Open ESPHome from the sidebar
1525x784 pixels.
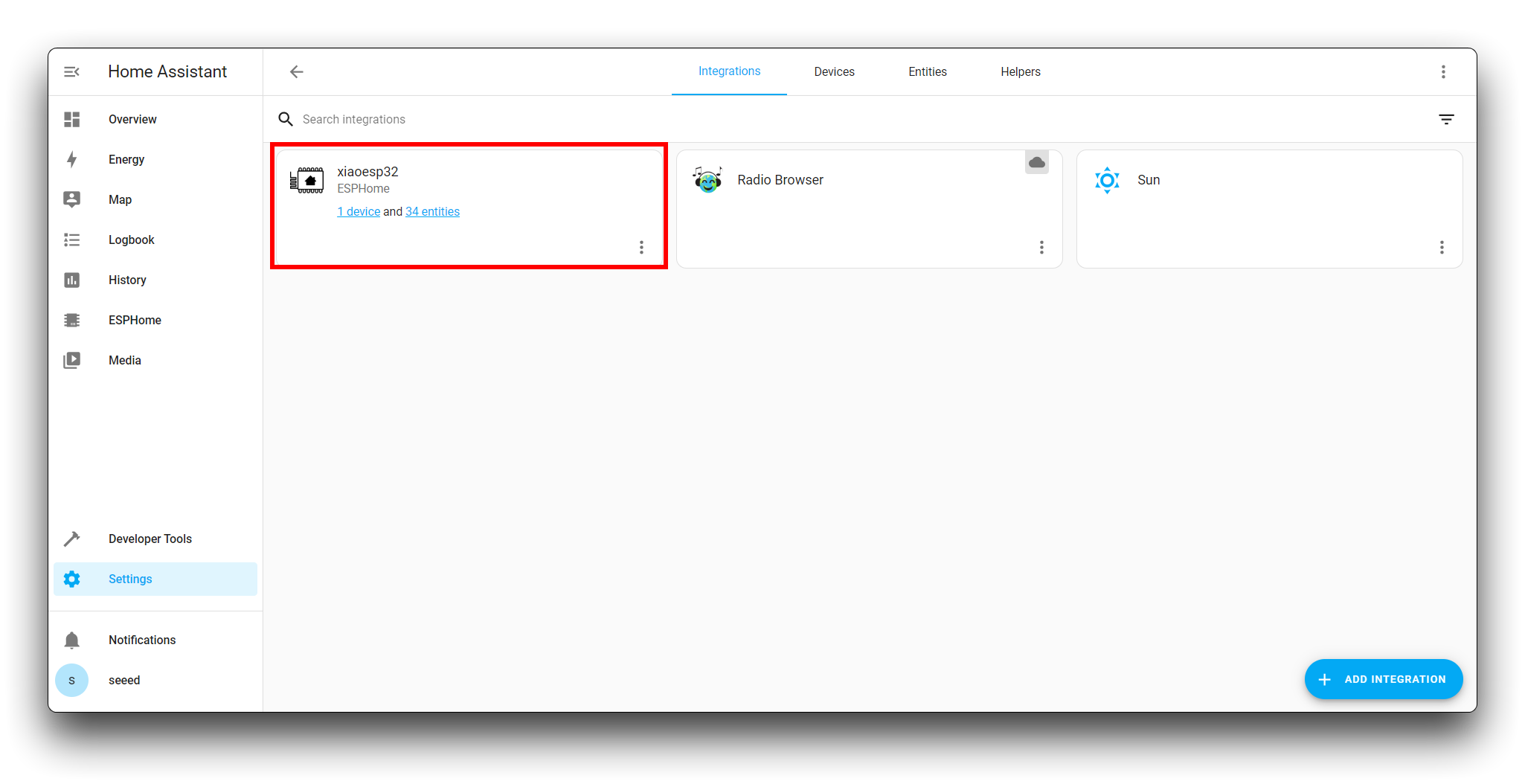155,320
